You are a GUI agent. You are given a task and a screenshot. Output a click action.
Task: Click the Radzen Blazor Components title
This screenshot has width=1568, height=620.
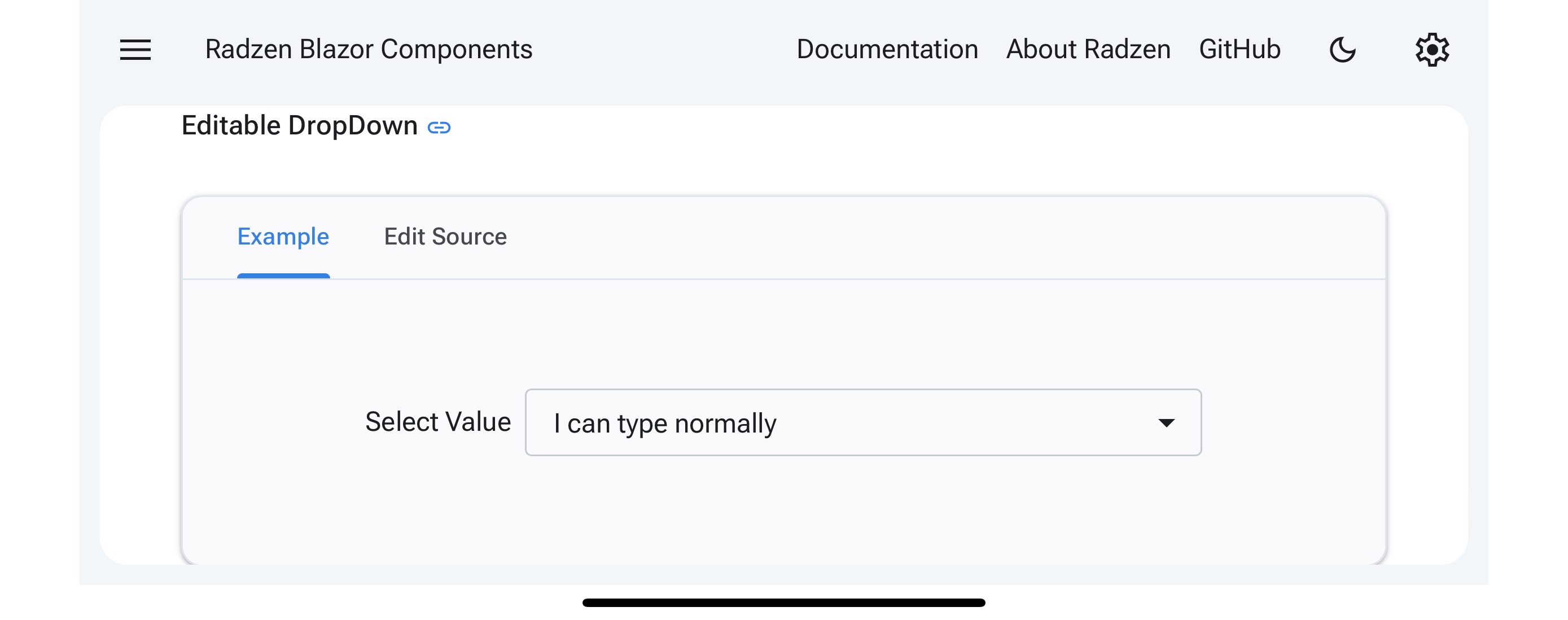coord(368,49)
